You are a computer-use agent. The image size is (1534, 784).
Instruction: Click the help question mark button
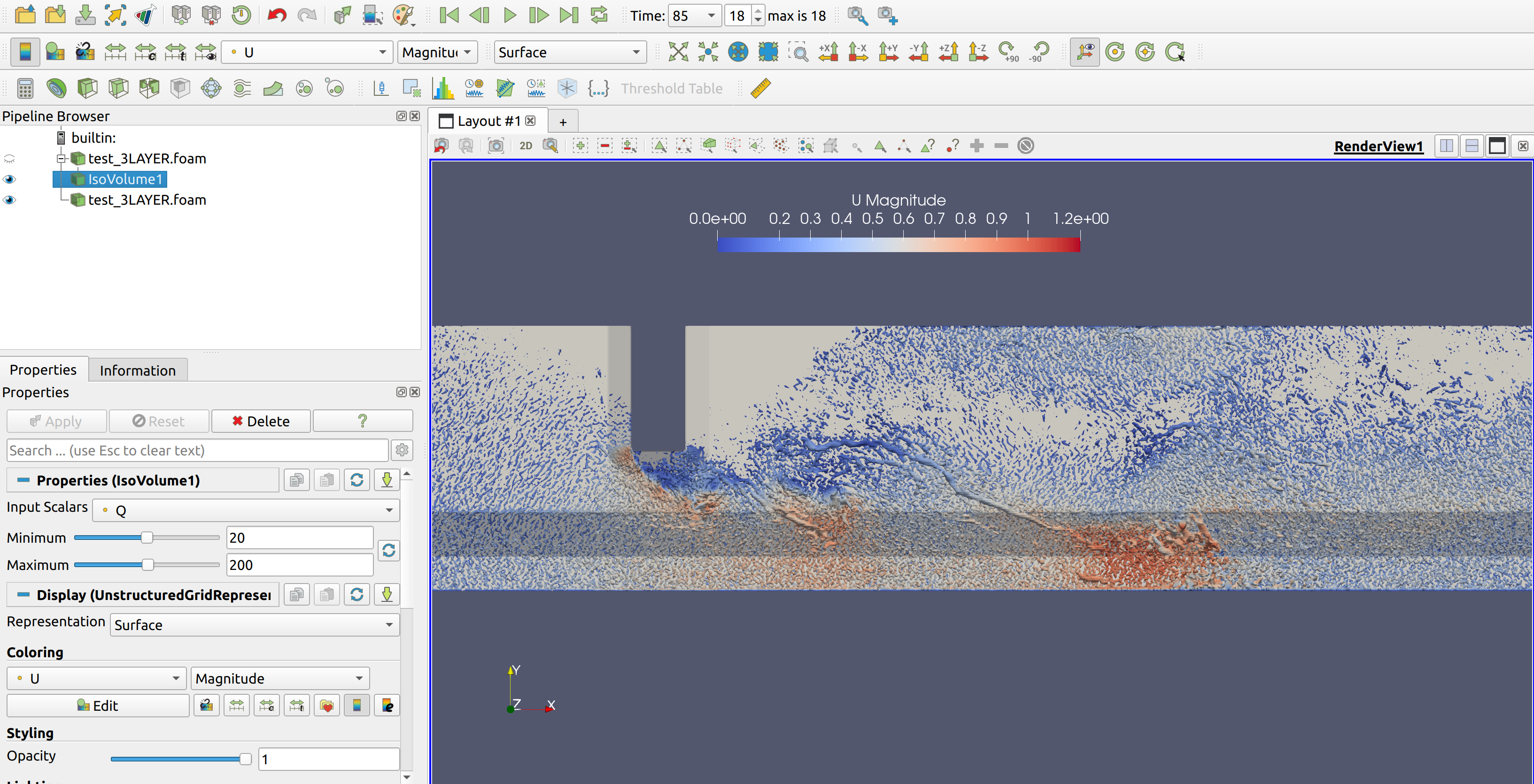tap(363, 421)
